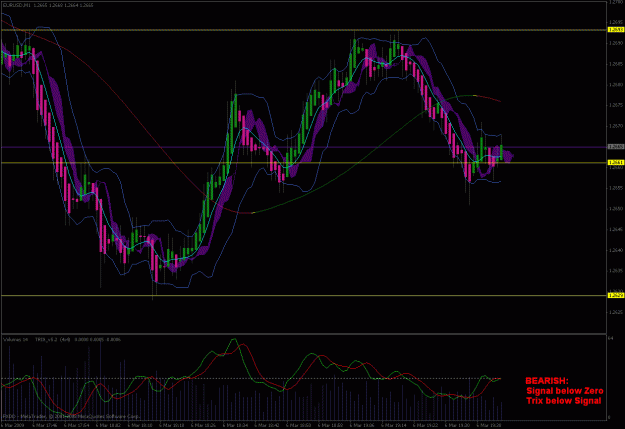Click the red BEARISH: text

tap(547, 381)
